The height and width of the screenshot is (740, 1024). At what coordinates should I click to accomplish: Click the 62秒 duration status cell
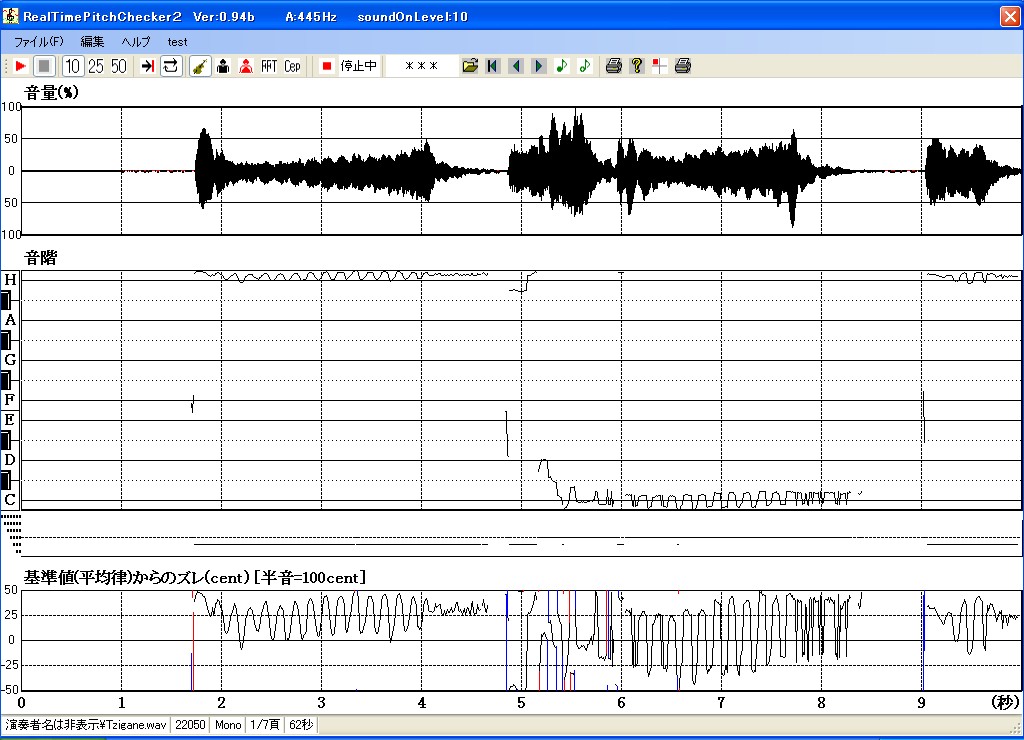(301, 724)
